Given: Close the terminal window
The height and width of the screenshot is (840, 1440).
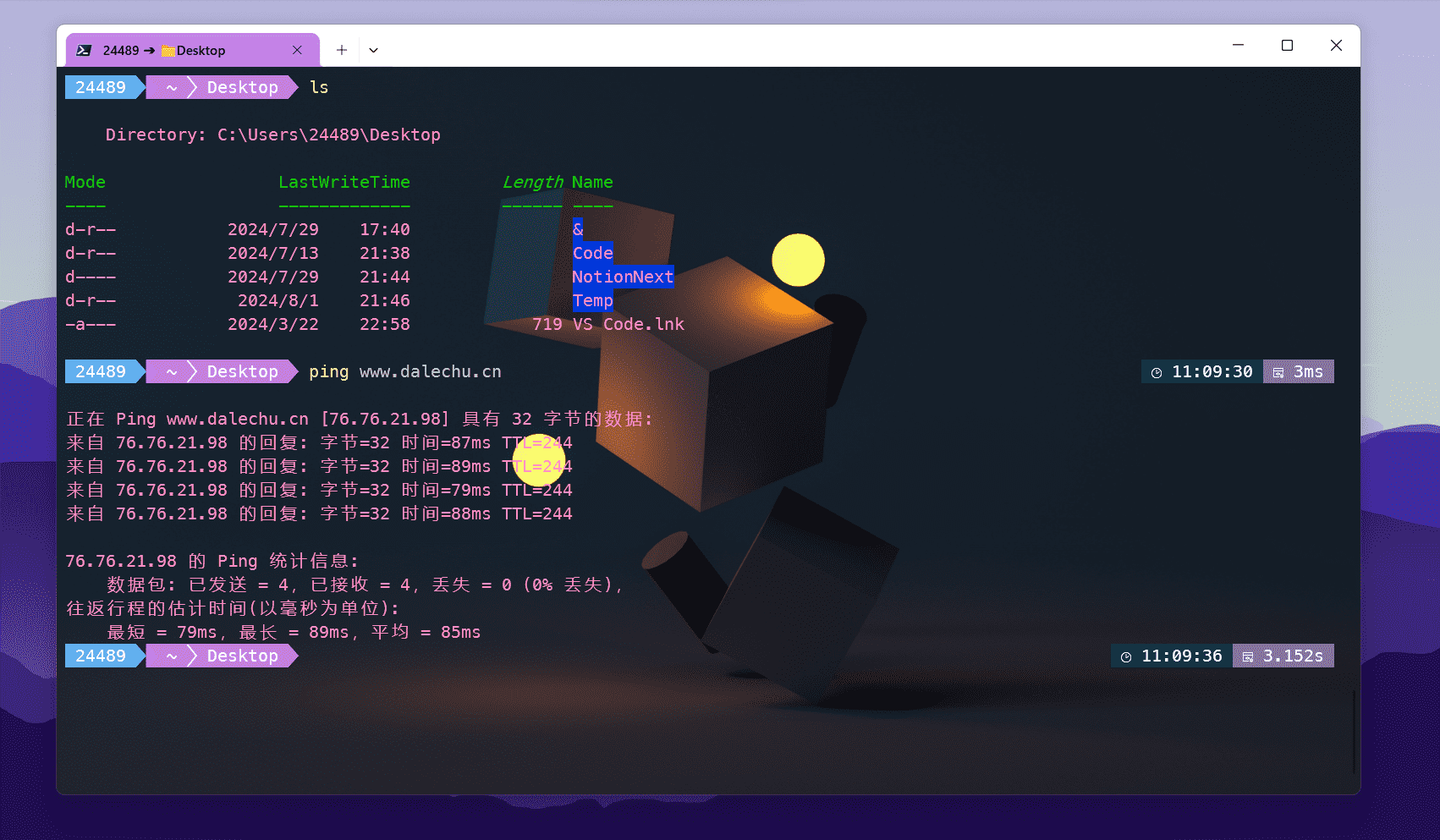Looking at the screenshot, I should click(x=1336, y=45).
